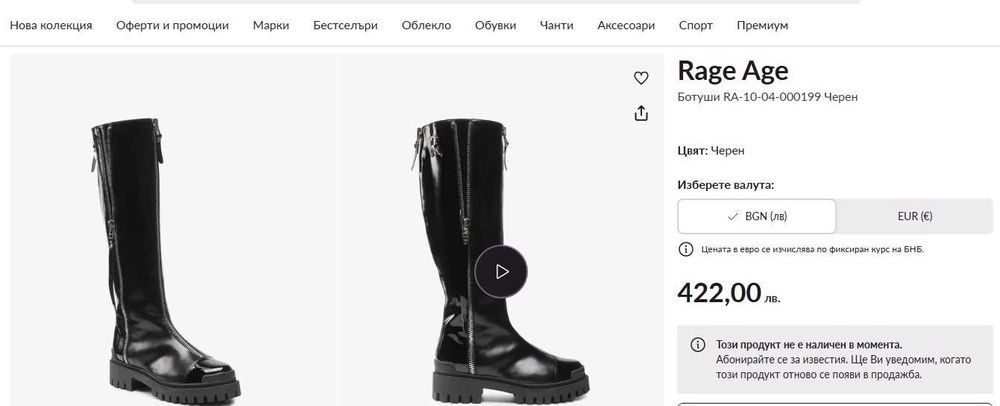Expand the Обувки category menu

(x=495, y=25)
